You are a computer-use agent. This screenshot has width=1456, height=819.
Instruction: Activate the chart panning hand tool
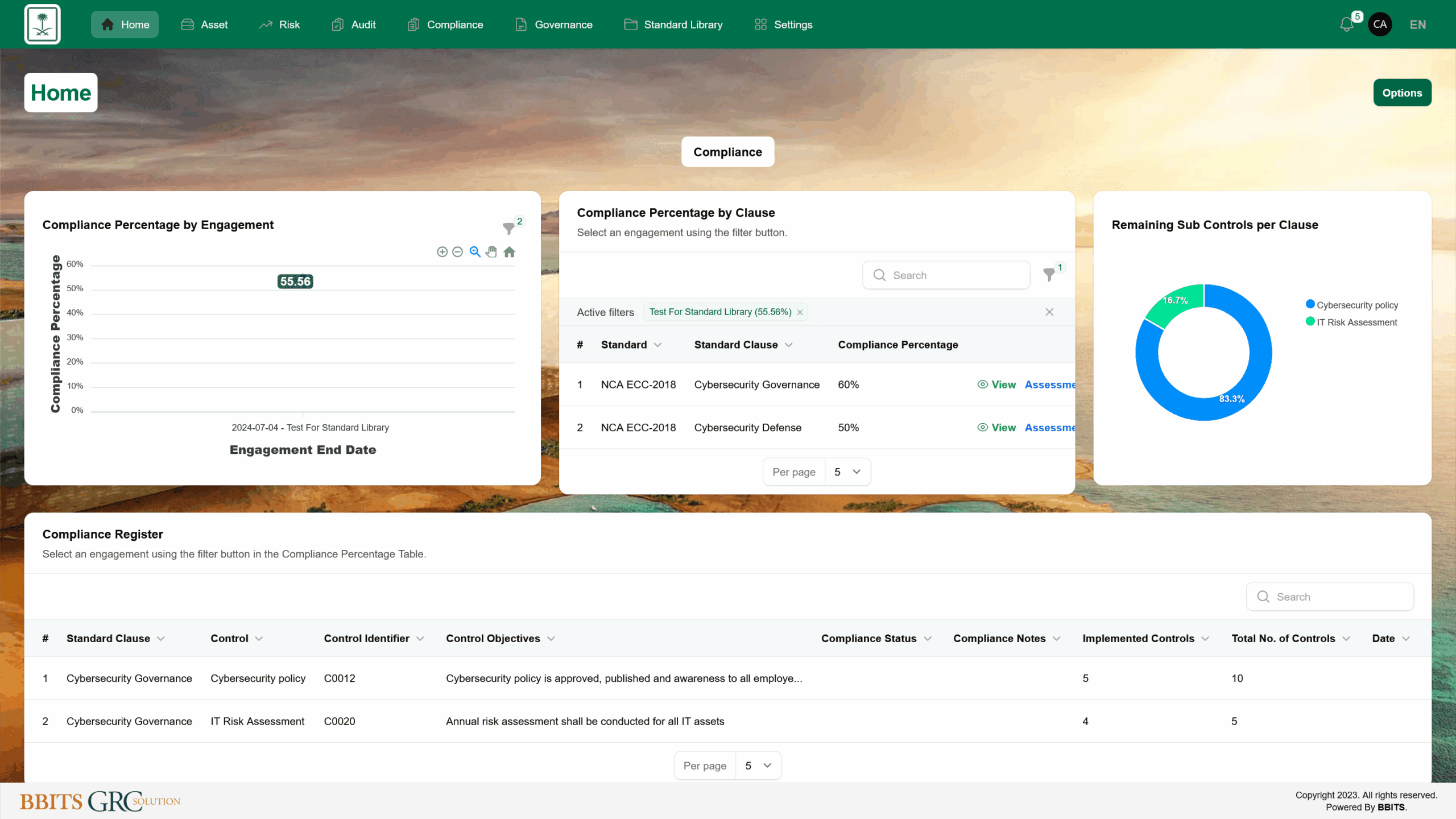[x=491, y=252]
